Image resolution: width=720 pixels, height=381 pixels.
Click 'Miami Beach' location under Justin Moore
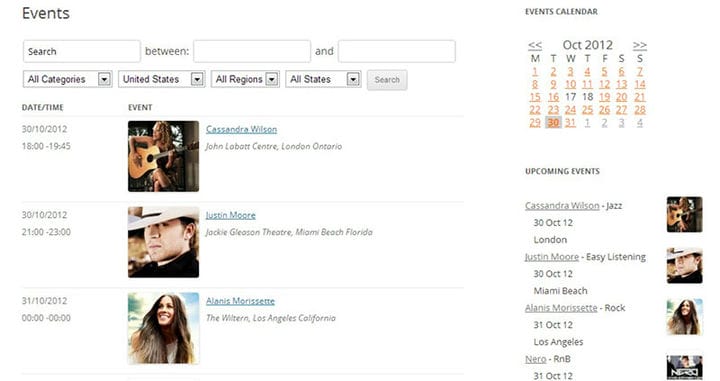(560, 291)
